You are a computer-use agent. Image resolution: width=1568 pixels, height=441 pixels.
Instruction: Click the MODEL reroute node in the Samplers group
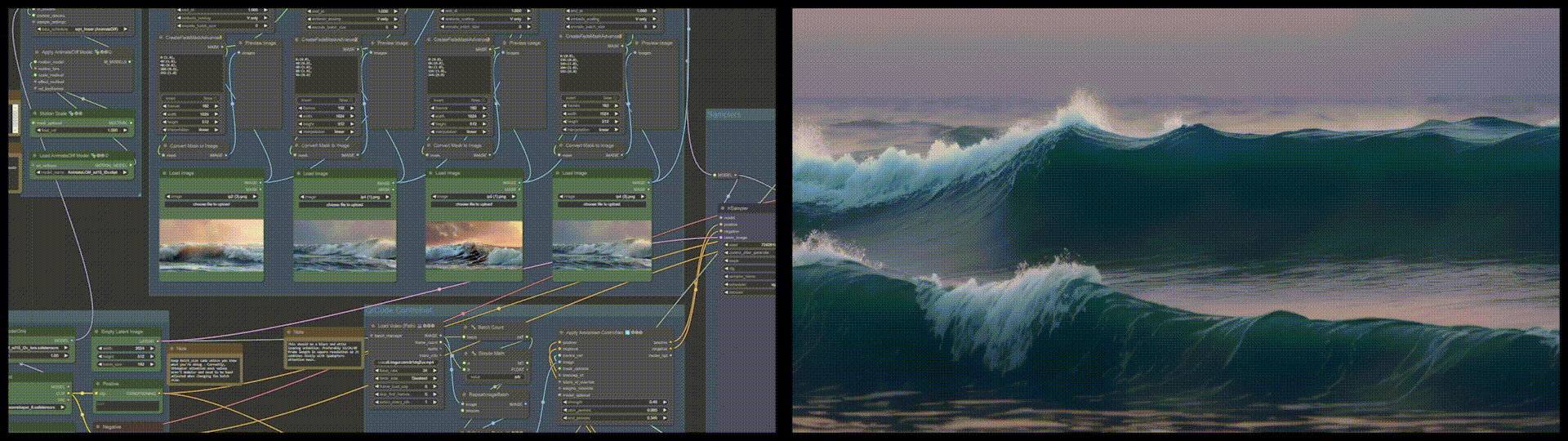pos(724,175)
